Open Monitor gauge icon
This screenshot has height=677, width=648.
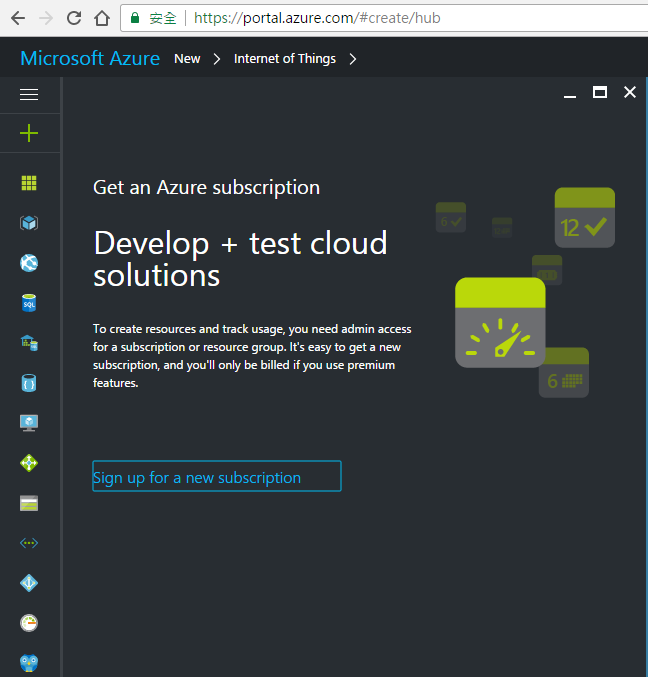(x=29, y=623)
